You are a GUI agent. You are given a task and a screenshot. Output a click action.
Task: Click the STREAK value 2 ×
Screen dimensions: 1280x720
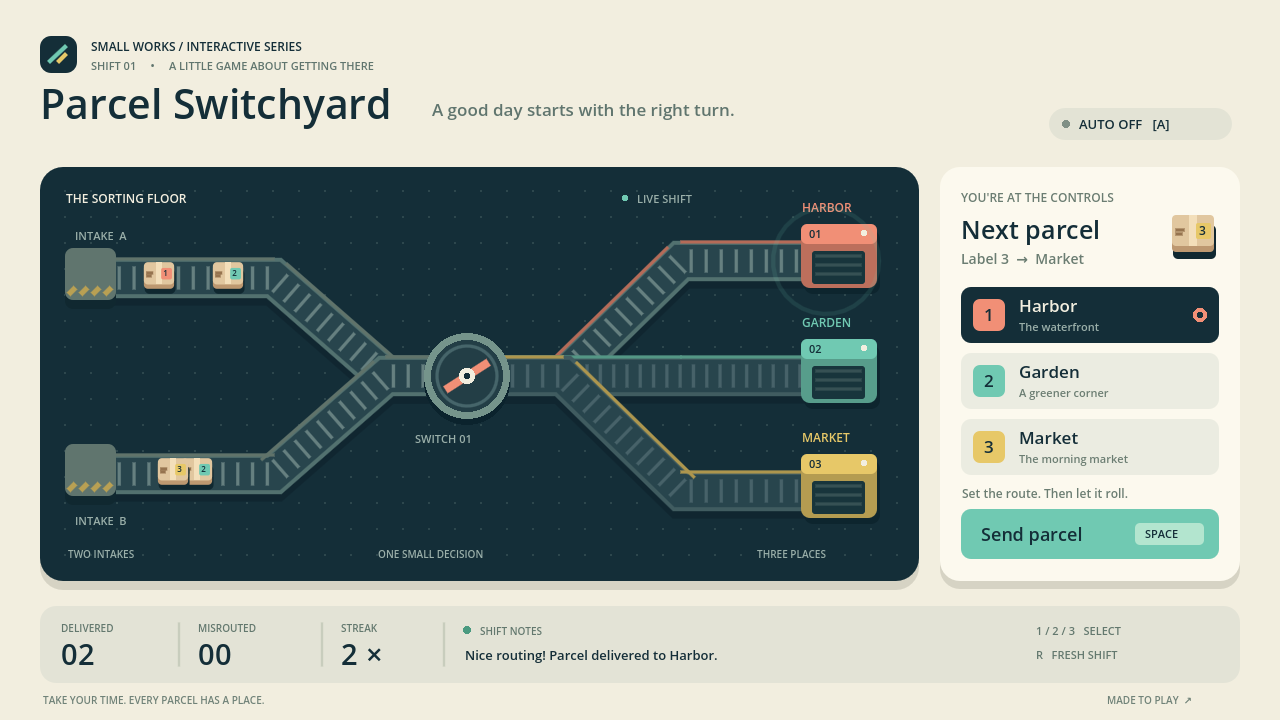click(362, 655)
